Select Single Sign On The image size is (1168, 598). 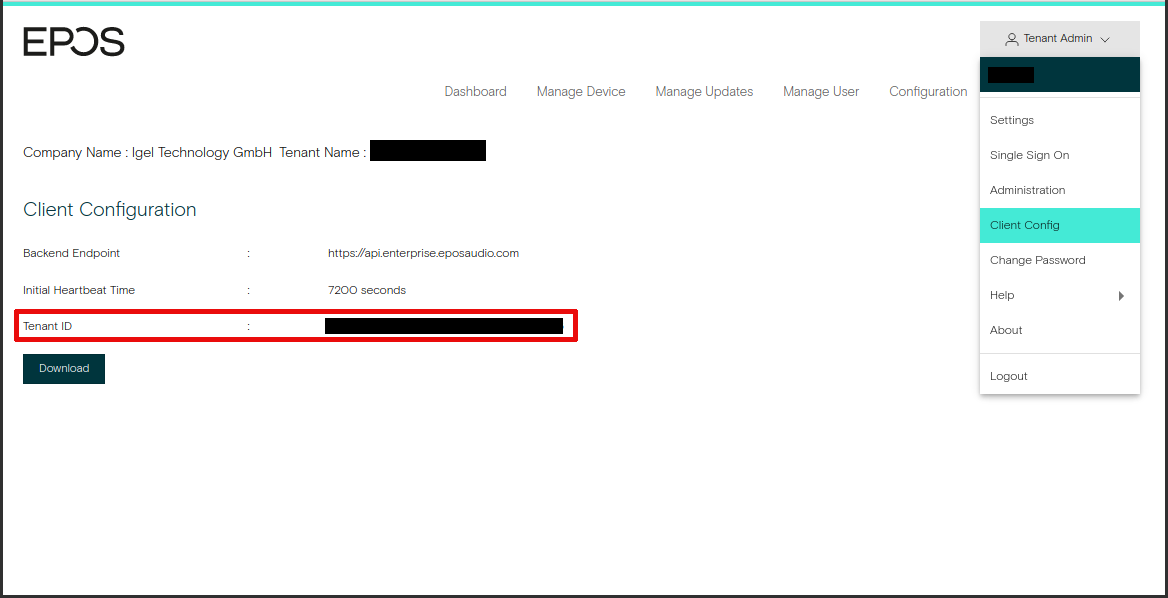[x=1029, y=155]
